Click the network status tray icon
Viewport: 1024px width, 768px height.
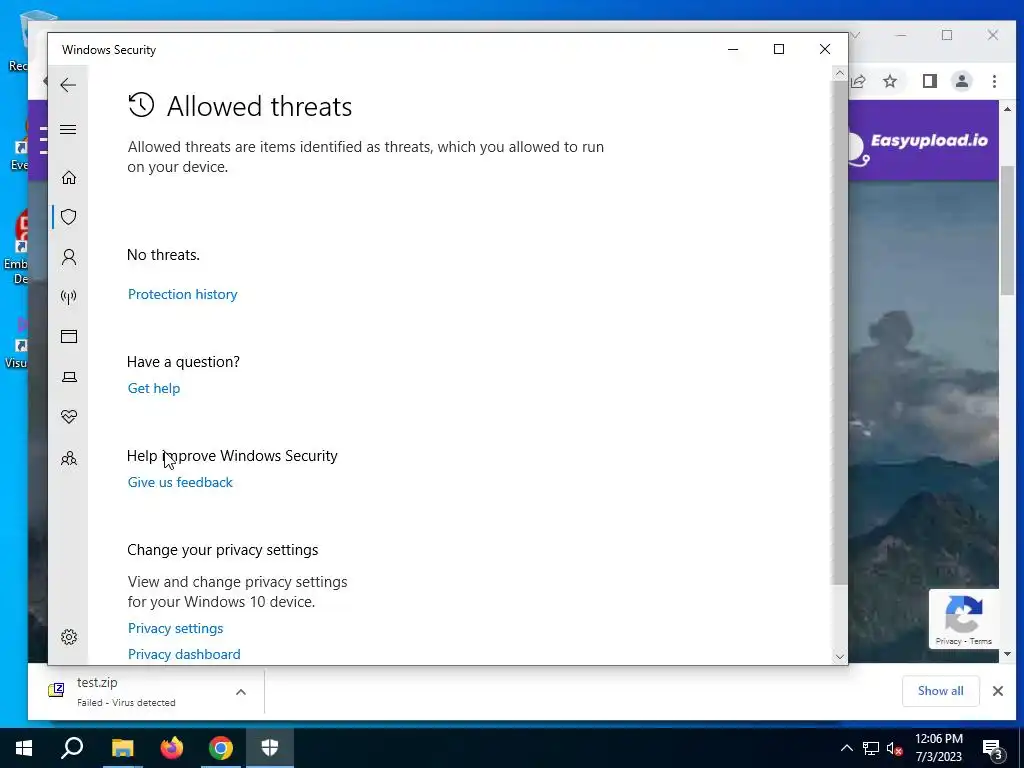[871, 748]
